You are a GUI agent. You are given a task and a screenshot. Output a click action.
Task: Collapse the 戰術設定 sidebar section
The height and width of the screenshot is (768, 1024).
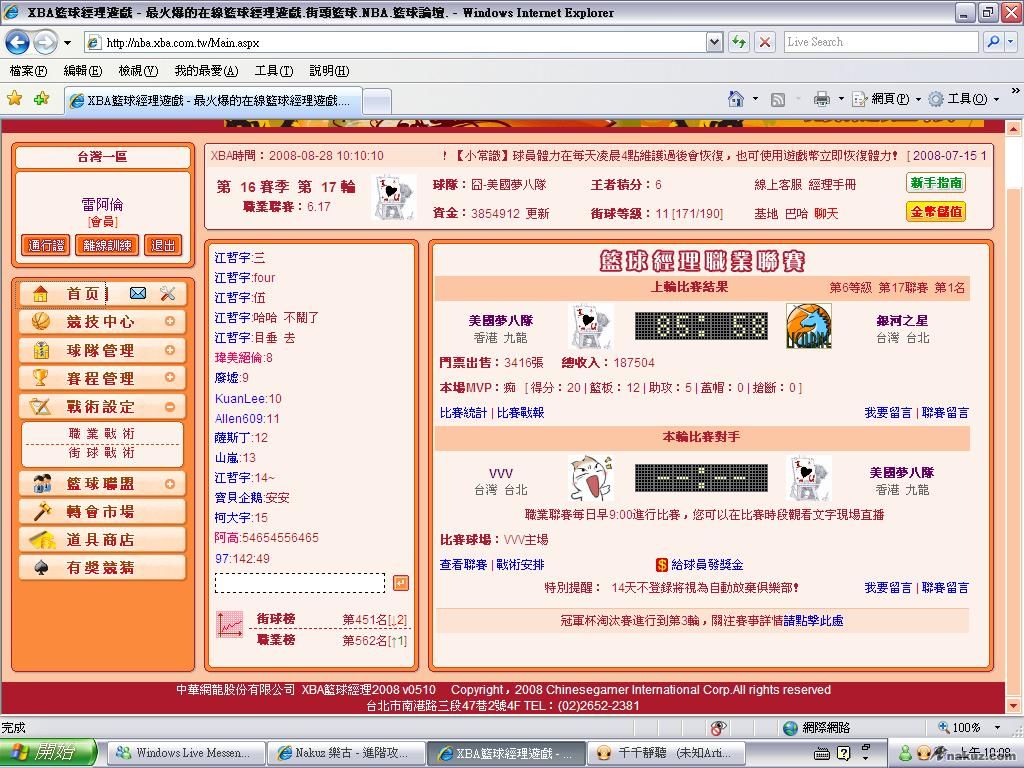tap(170, 406)
